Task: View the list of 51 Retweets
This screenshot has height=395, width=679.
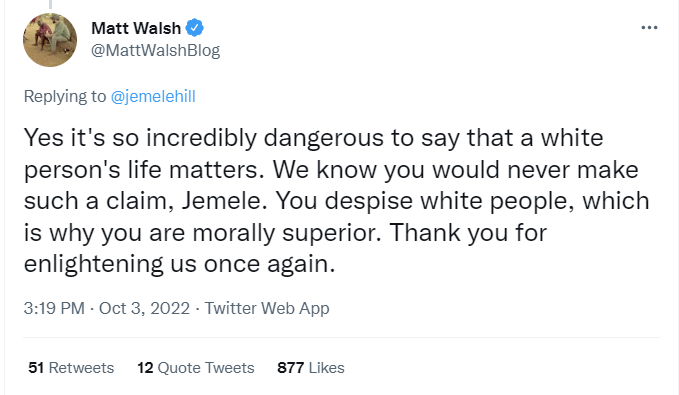Action: (71, 368)
